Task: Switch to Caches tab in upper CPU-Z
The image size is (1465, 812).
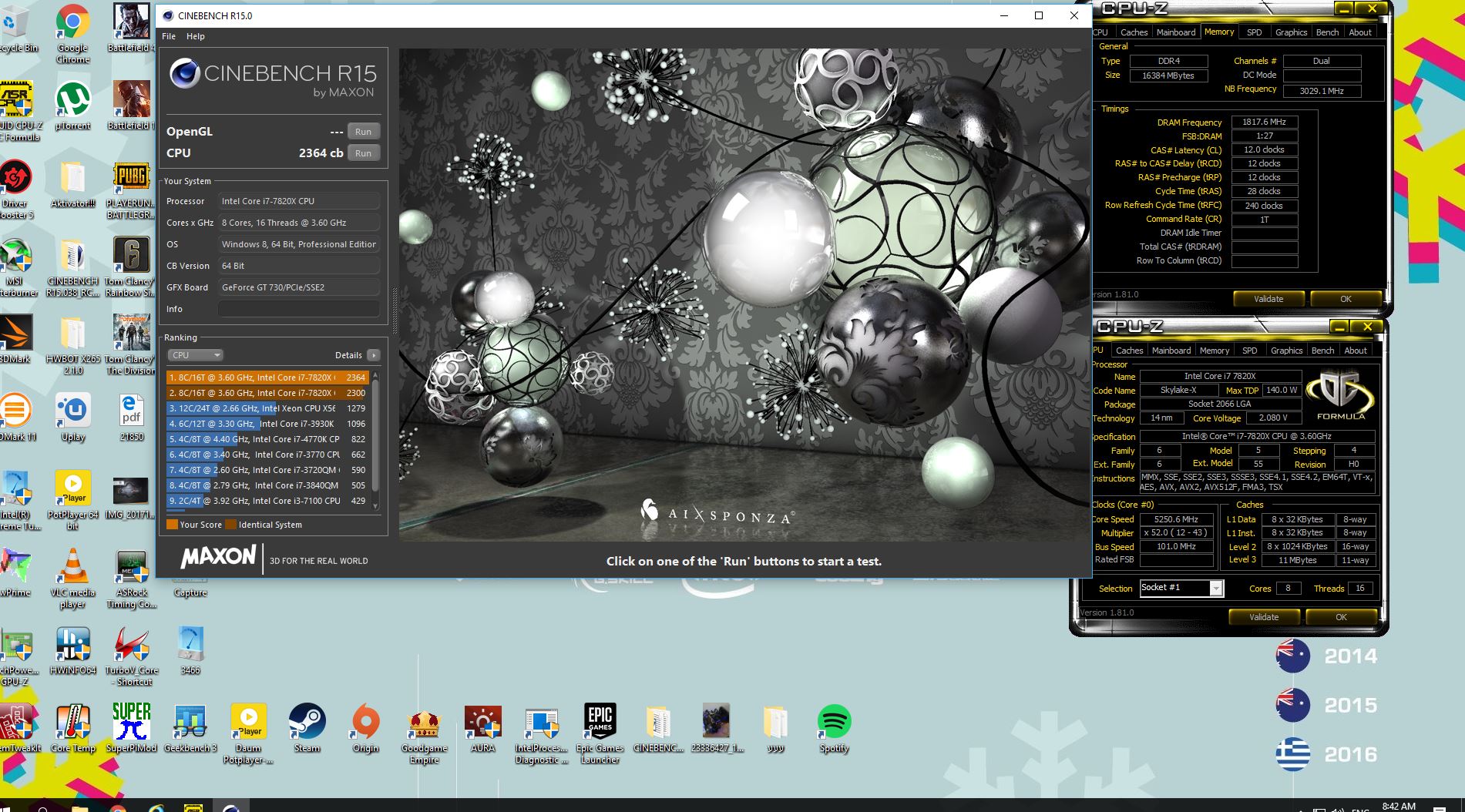Action: (1134, 32)
